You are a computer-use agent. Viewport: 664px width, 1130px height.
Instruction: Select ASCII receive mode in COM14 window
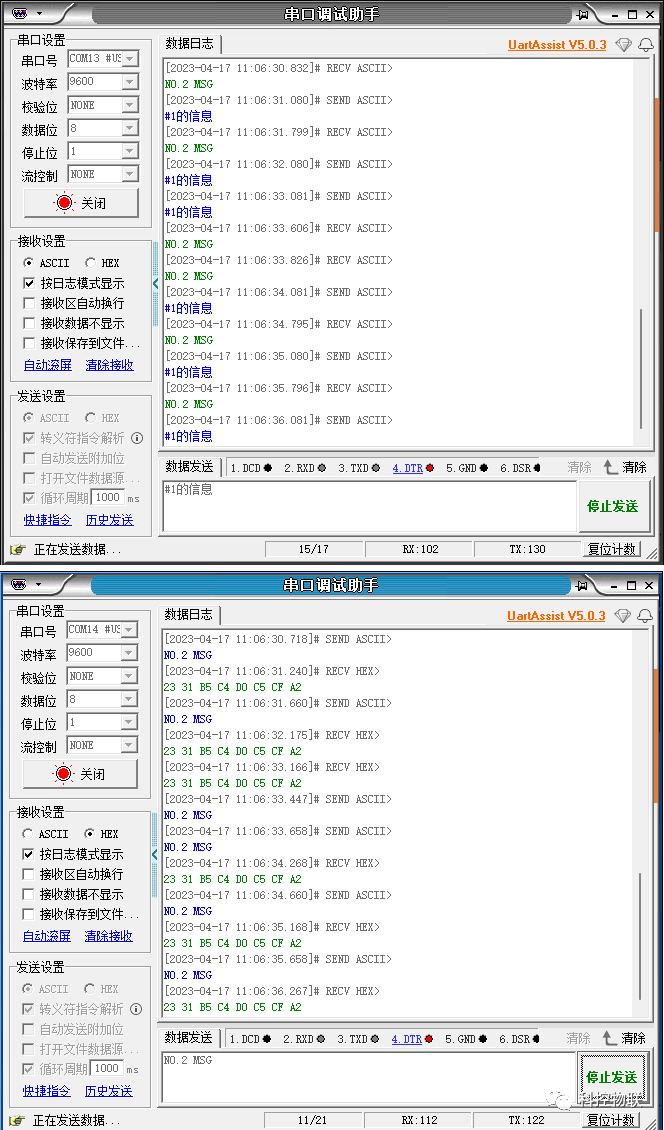[x=47, y=834]
